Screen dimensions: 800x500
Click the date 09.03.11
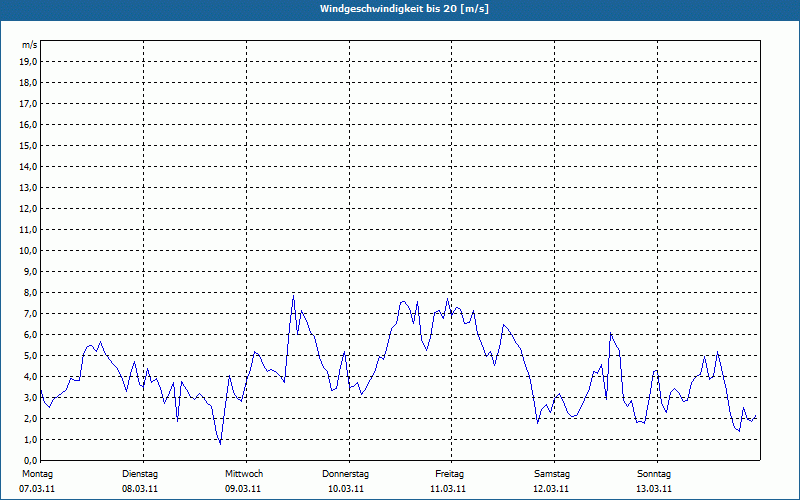click(243, 489)
